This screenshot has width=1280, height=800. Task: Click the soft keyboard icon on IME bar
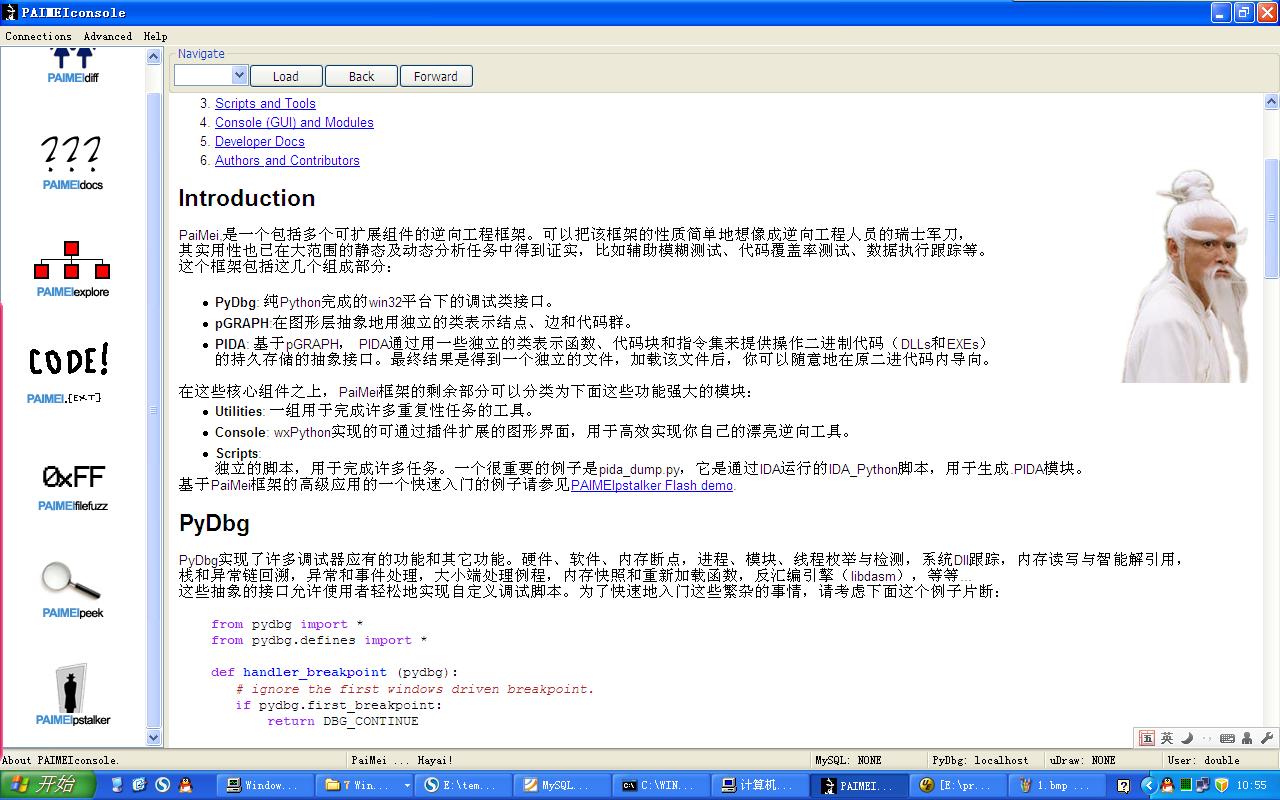pos(1227,739)
